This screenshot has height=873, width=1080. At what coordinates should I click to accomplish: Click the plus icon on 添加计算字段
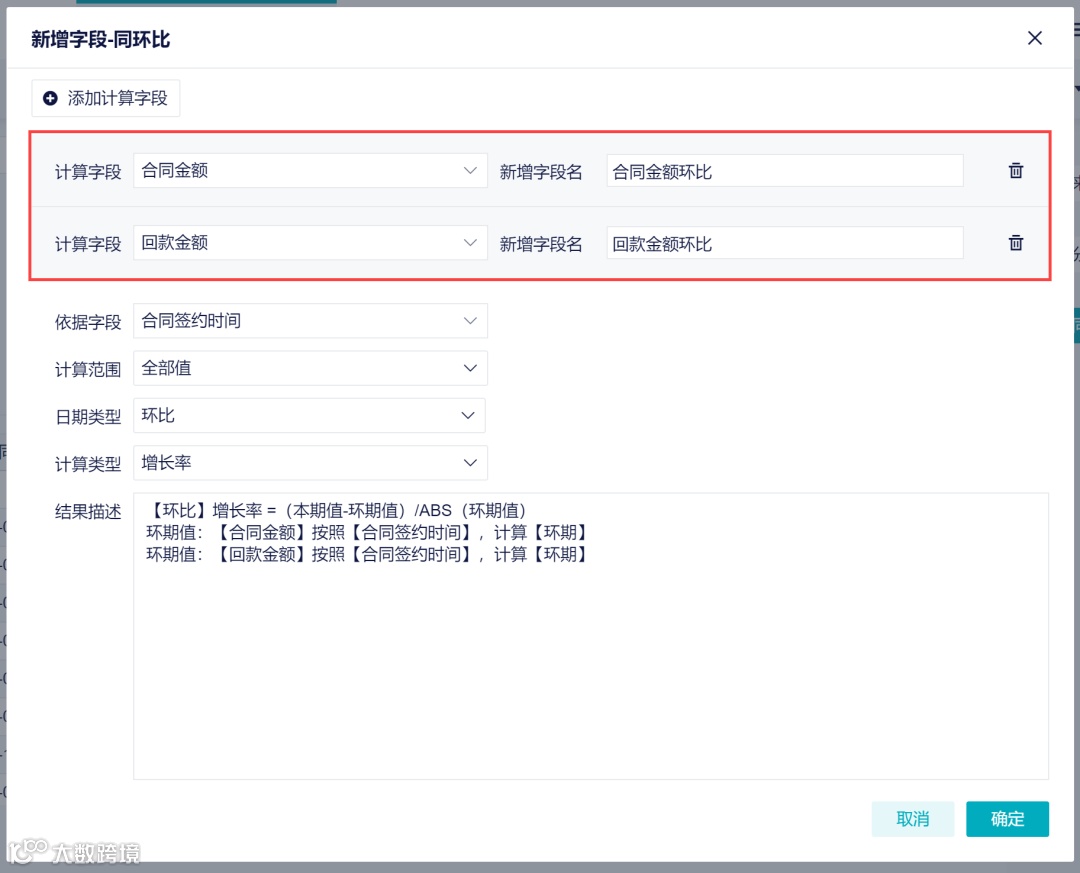tap(50, 98)
